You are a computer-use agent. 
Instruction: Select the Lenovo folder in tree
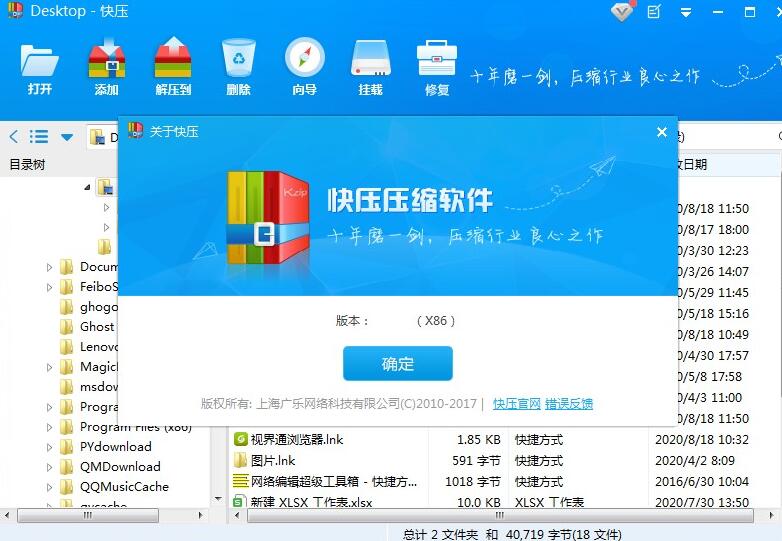point(89,347)
